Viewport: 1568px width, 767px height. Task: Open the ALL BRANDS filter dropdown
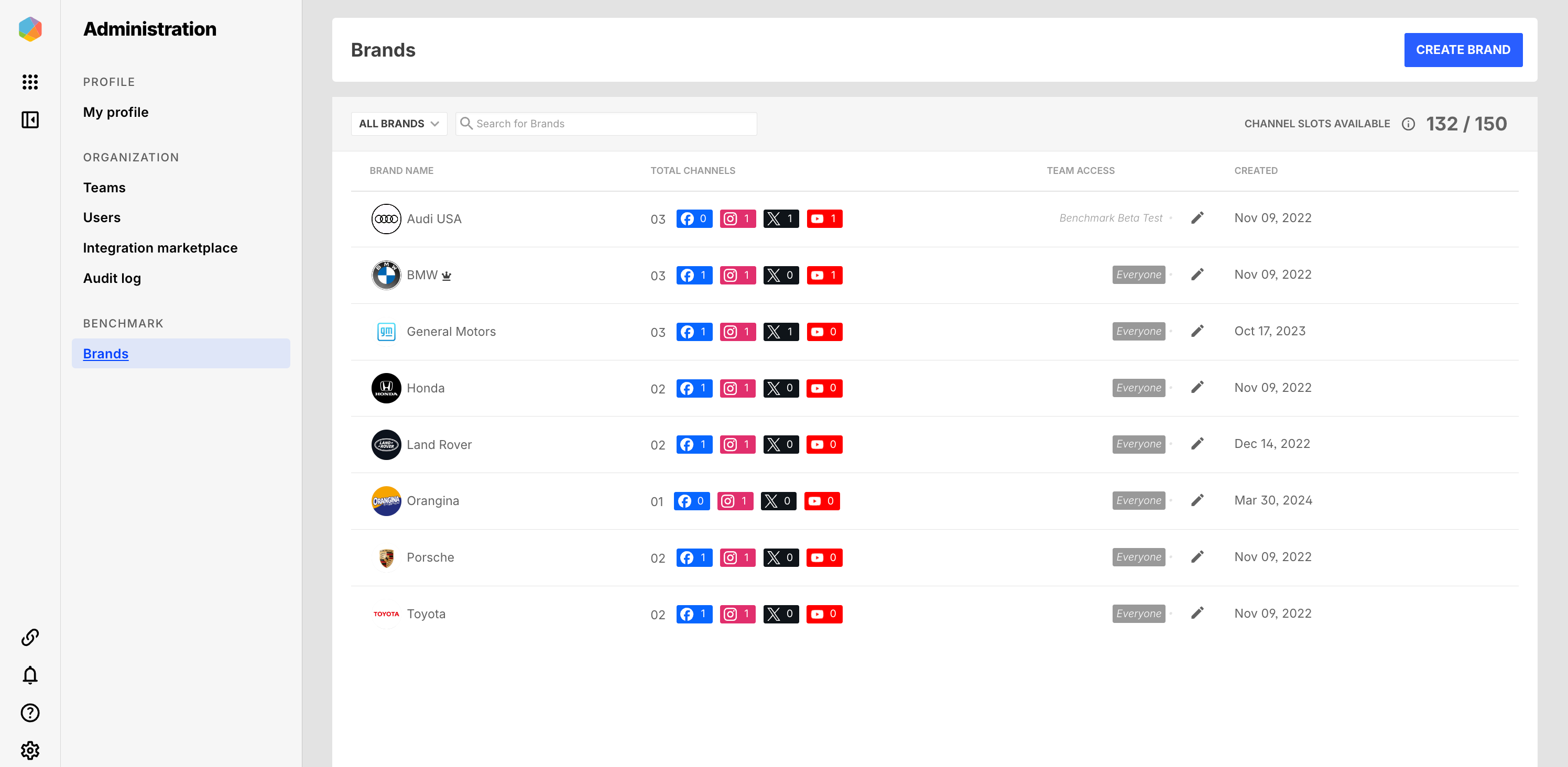point(399,124)
